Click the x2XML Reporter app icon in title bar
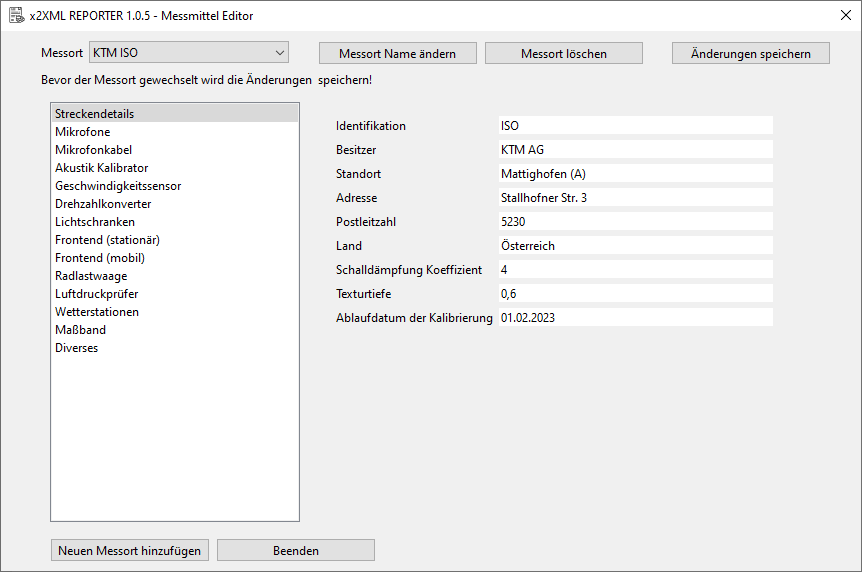Image resolution: width=862 pixels, height=572 pixels. tap(16, 16)
